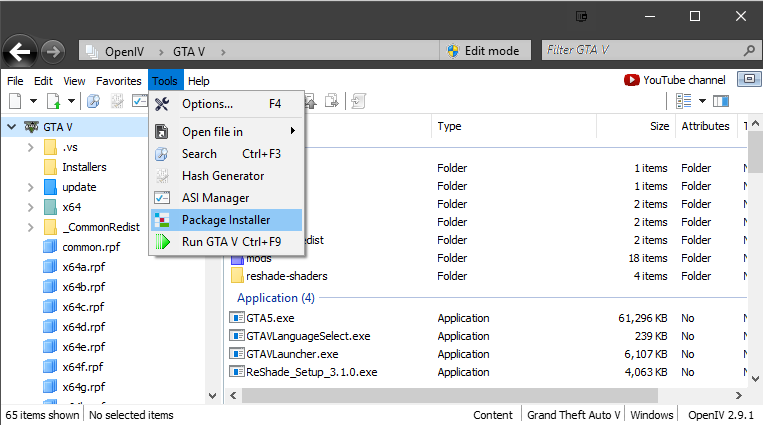The width and height of the screenshot is (763, 425).
Task: Click the green Run GTA V icon
Action: click(x=163, y=242)
